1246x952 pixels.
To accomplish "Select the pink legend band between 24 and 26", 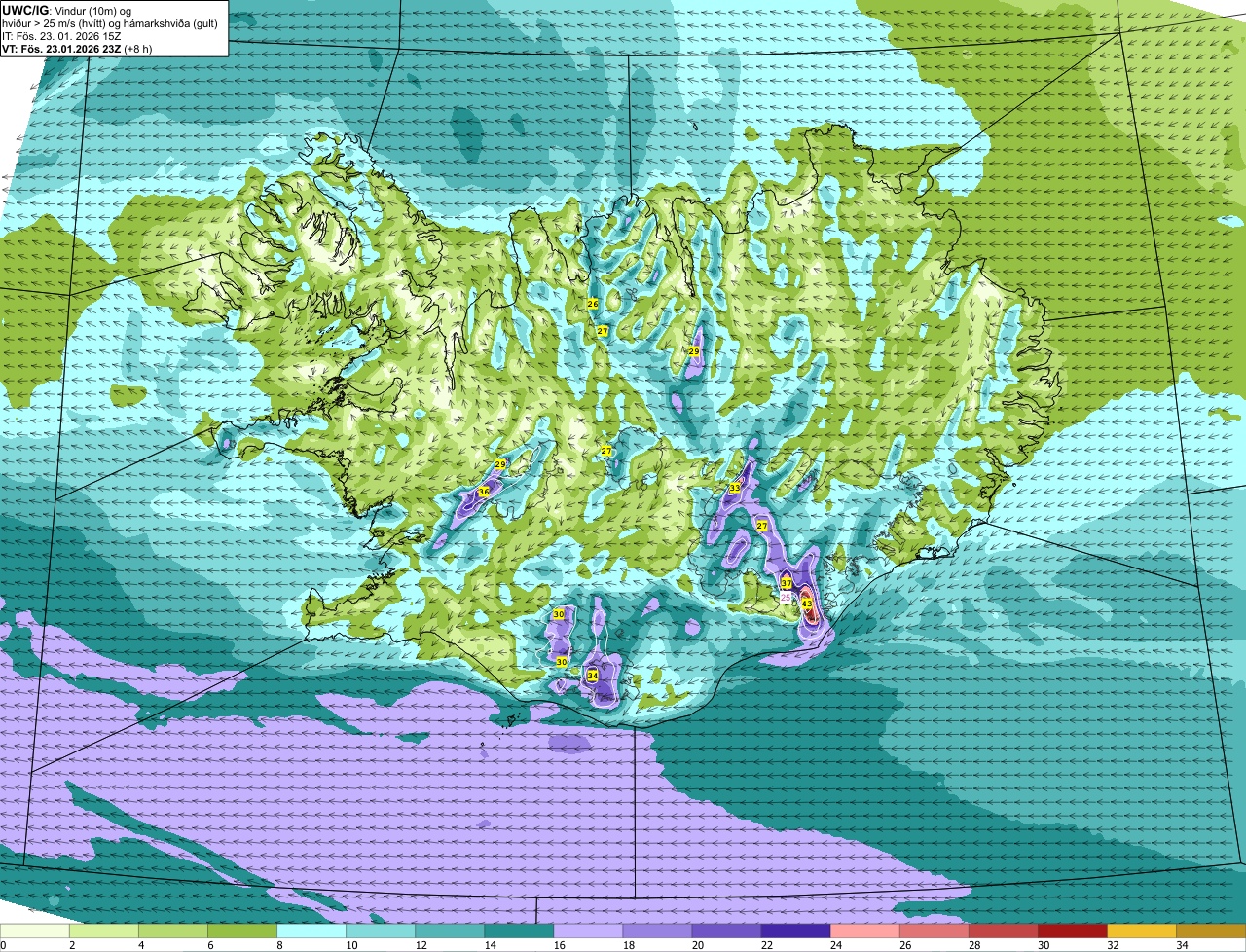I will (864, 932).
